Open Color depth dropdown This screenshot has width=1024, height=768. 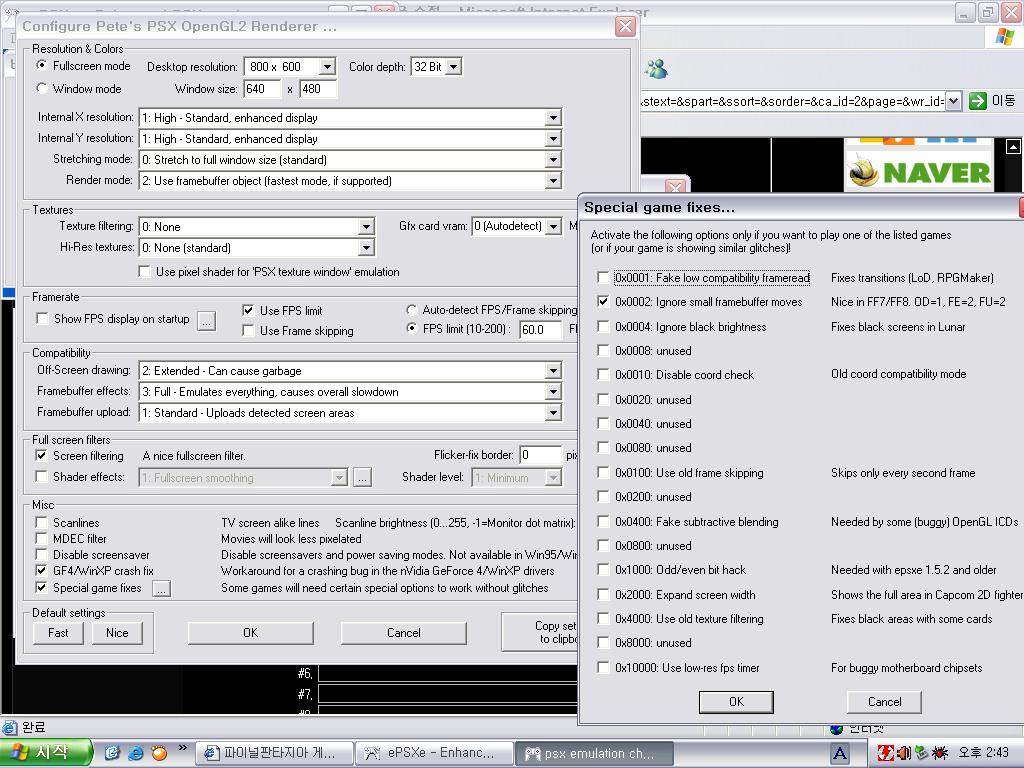pos(454,67)
